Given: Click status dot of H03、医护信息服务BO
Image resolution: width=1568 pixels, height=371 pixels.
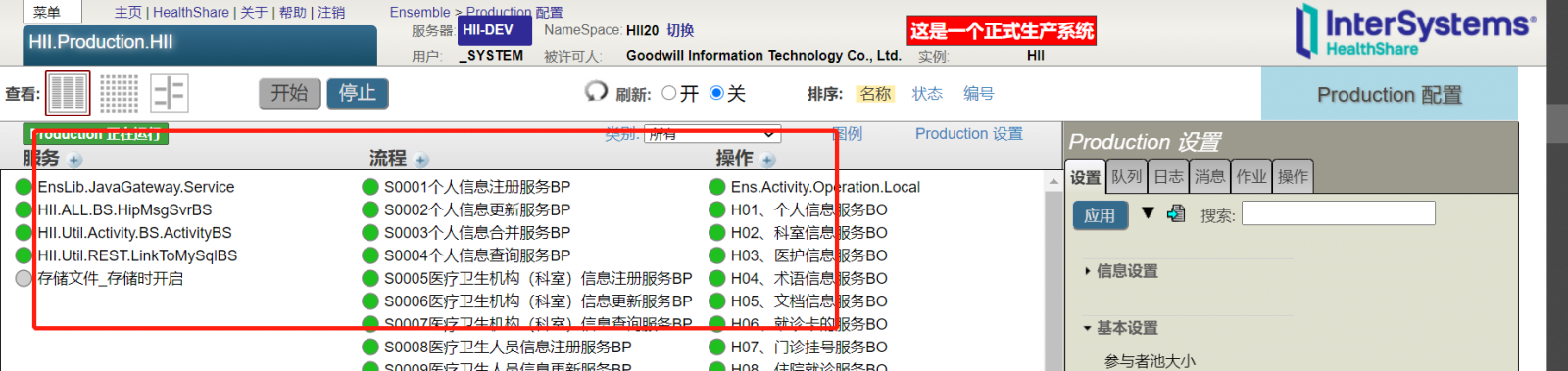Looking at the screenshot, I should (717, 255).
